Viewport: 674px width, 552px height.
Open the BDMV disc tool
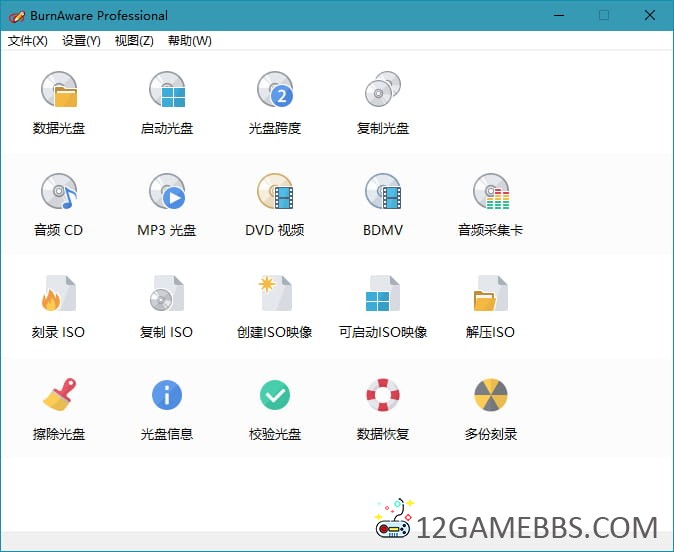pos(383,193)
